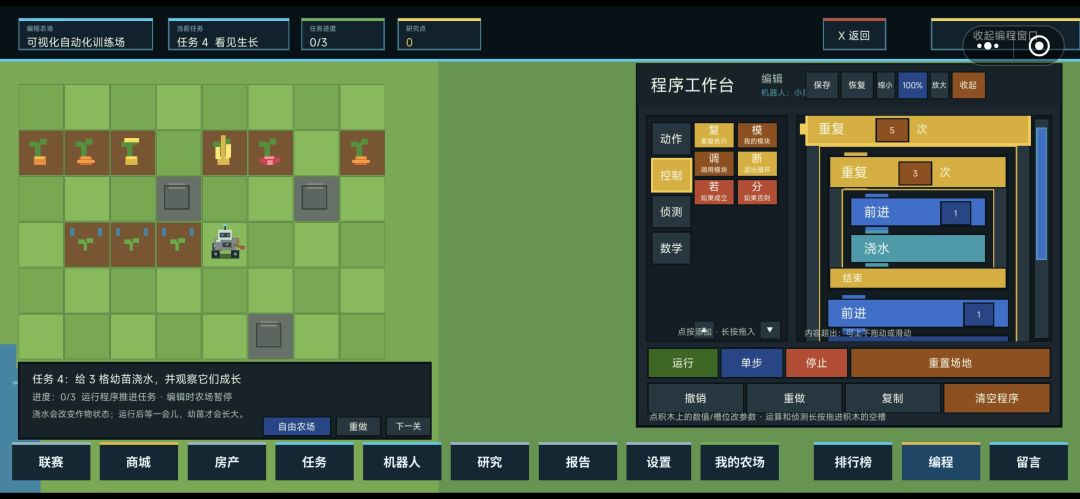Open the 排行榜 leaderboard
1080x499 pixels.
(853, 462)
